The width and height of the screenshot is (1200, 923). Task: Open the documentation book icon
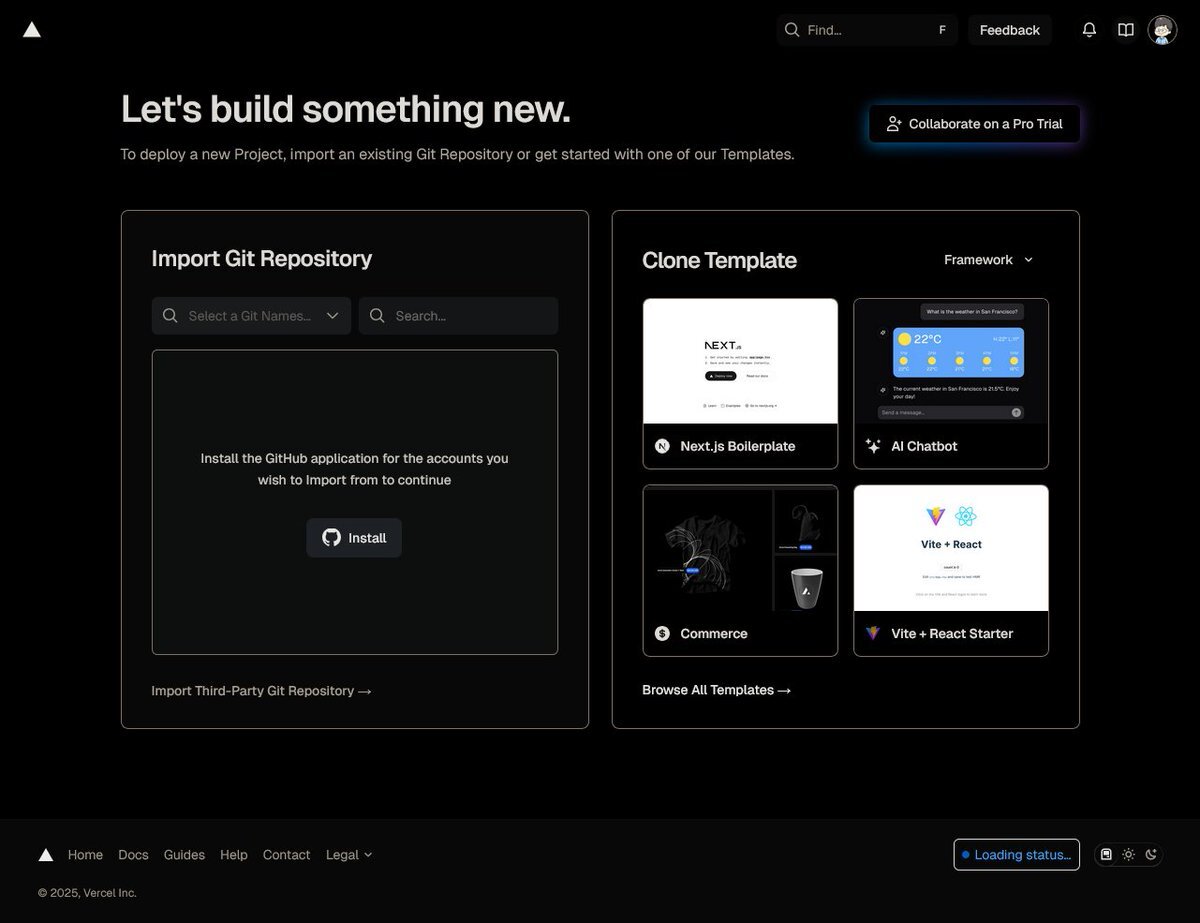(1126, 30)
